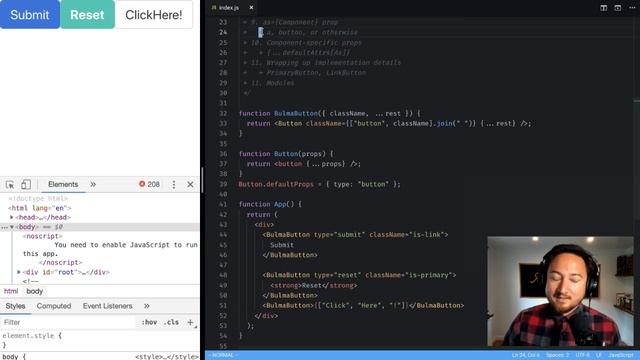Click line number 44 in gutter

pyautogui.click(x=223, y=235)
